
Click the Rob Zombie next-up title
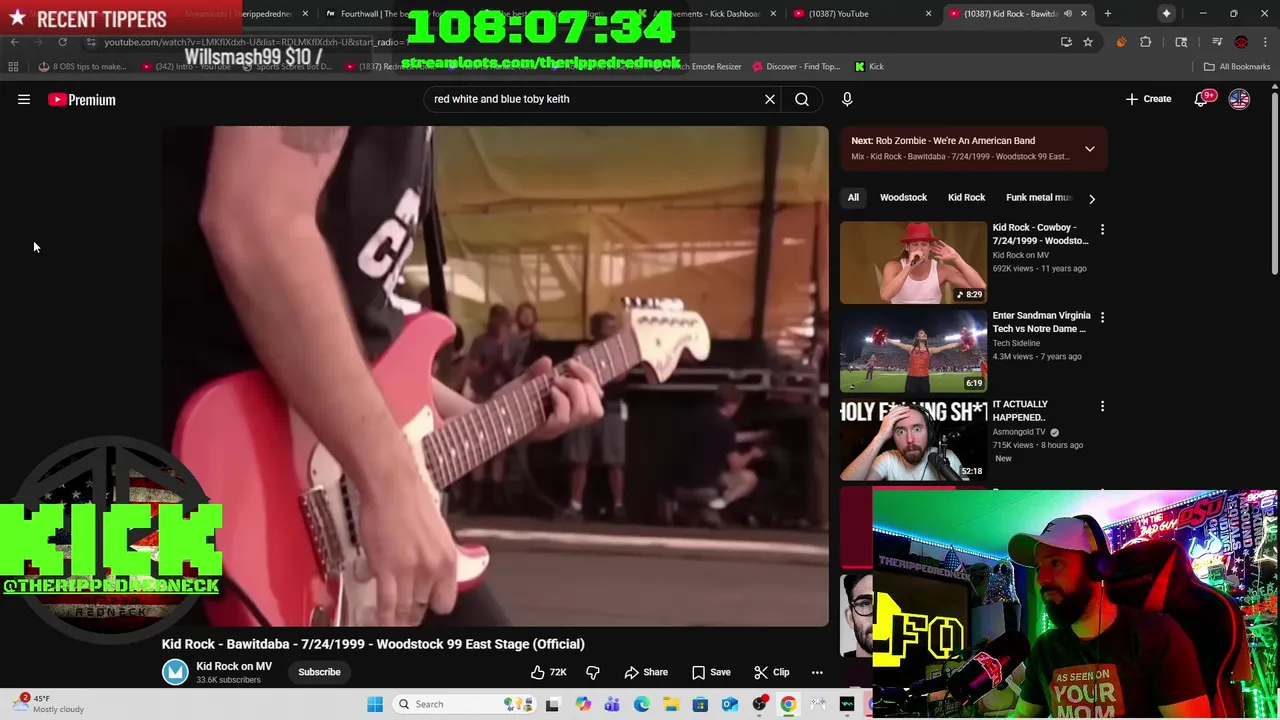tap(955, 141)
